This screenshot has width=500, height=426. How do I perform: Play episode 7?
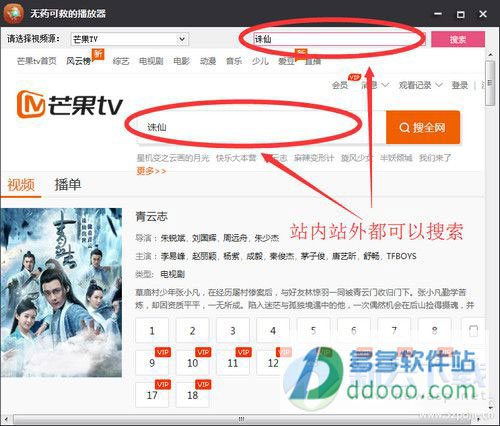coord(394,330)
